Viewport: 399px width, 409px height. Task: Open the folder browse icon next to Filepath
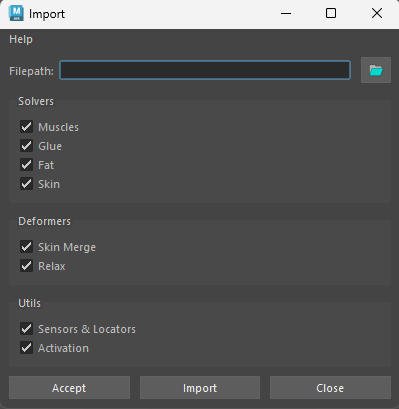click(376, 70)
